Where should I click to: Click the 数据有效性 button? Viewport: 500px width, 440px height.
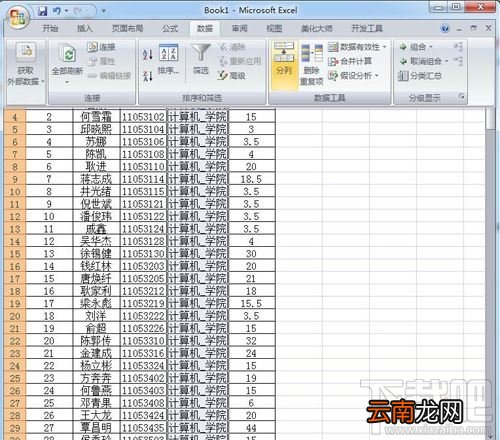click(354, 47)
